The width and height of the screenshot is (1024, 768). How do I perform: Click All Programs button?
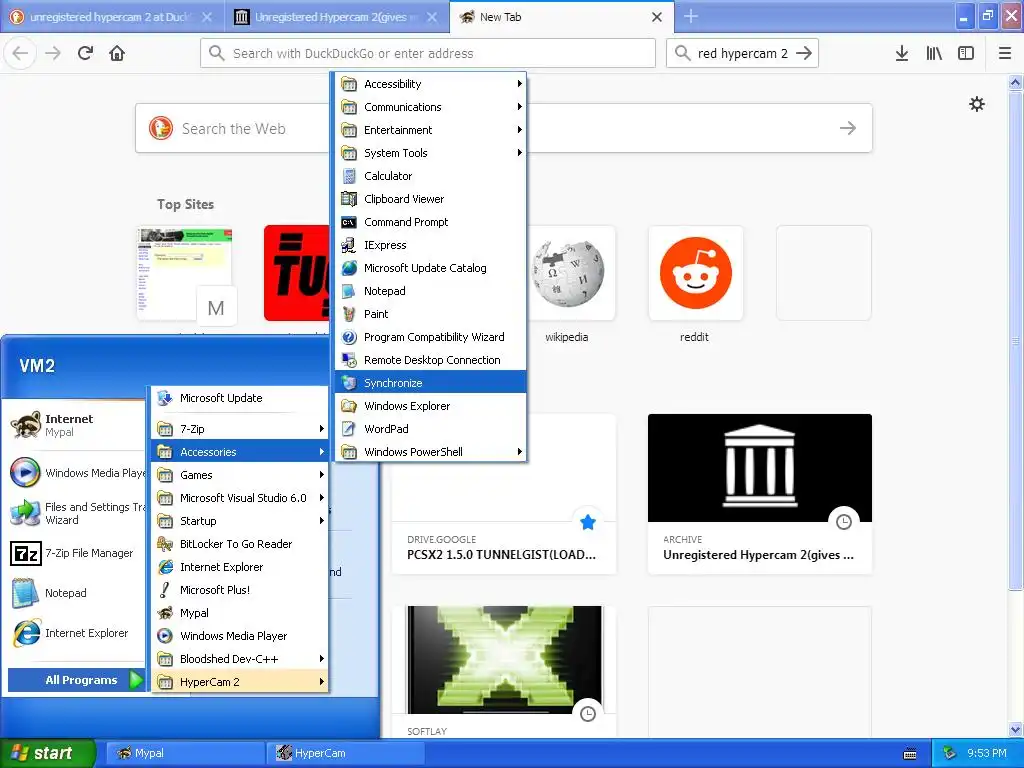click(x=76, y=680)
